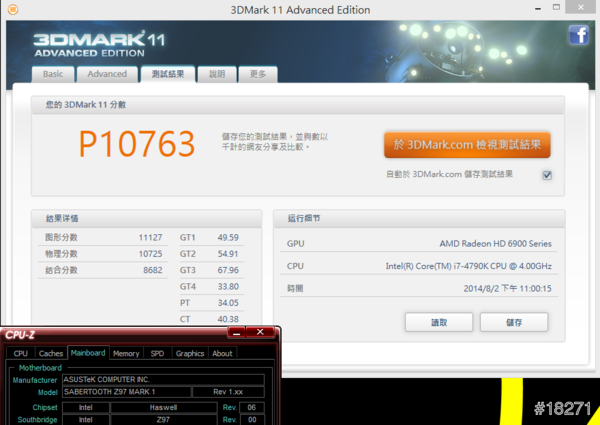Click the AMD Radeon HD 6900 Series text
600x425 pixels.
point(496,244)
